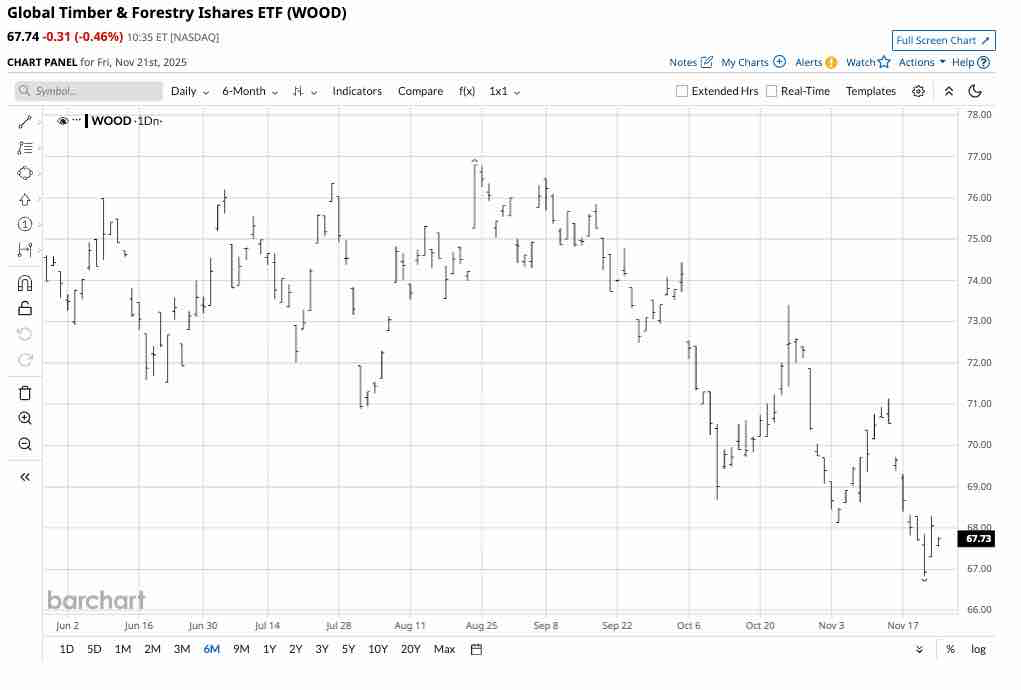The image size is (1021, 690).
Task: Open the Actions dropdown menu
Action: click(x=922, y=62)
